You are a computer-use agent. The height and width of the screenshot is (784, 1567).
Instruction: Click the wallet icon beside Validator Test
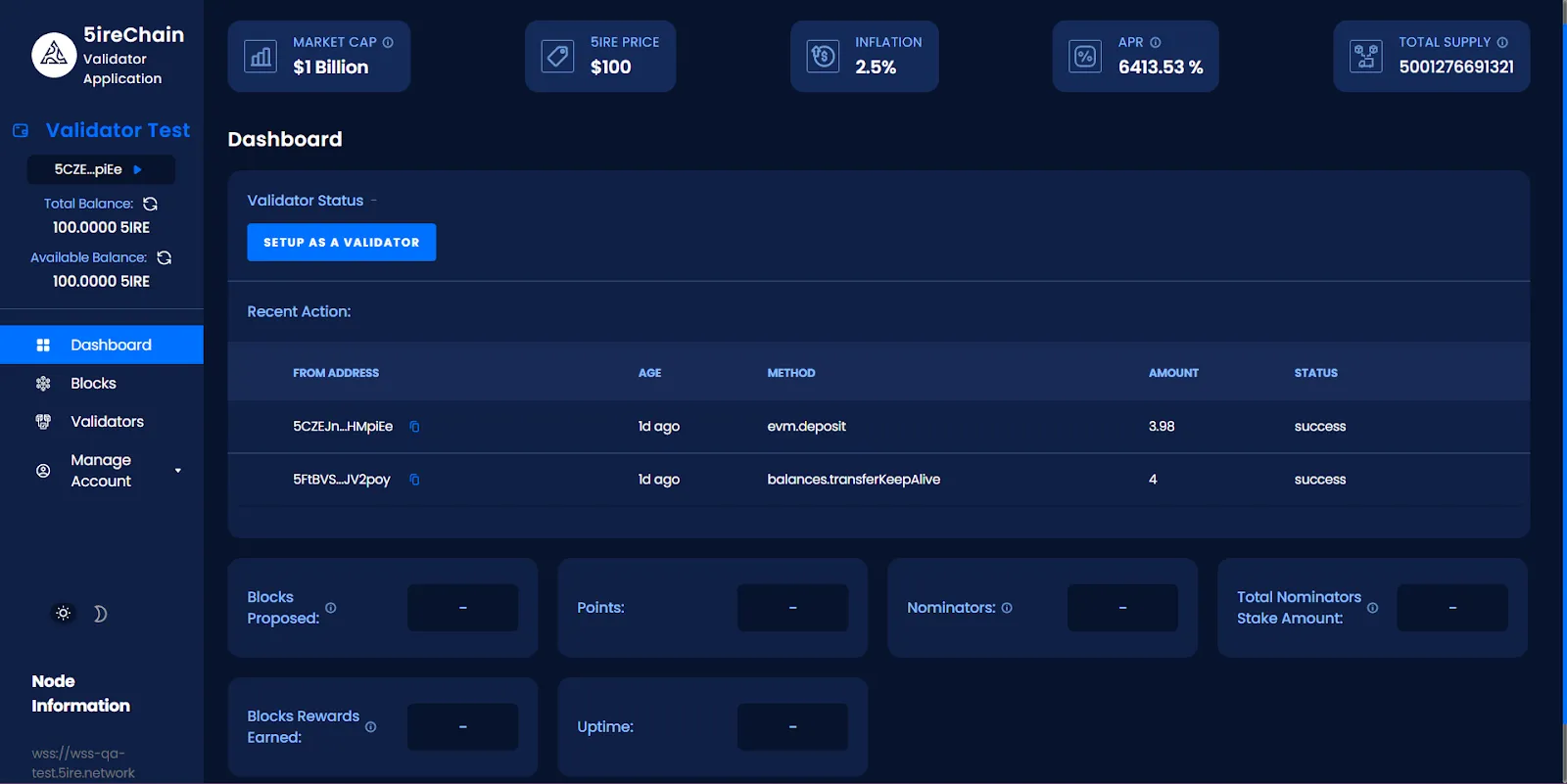coord(21,130)
